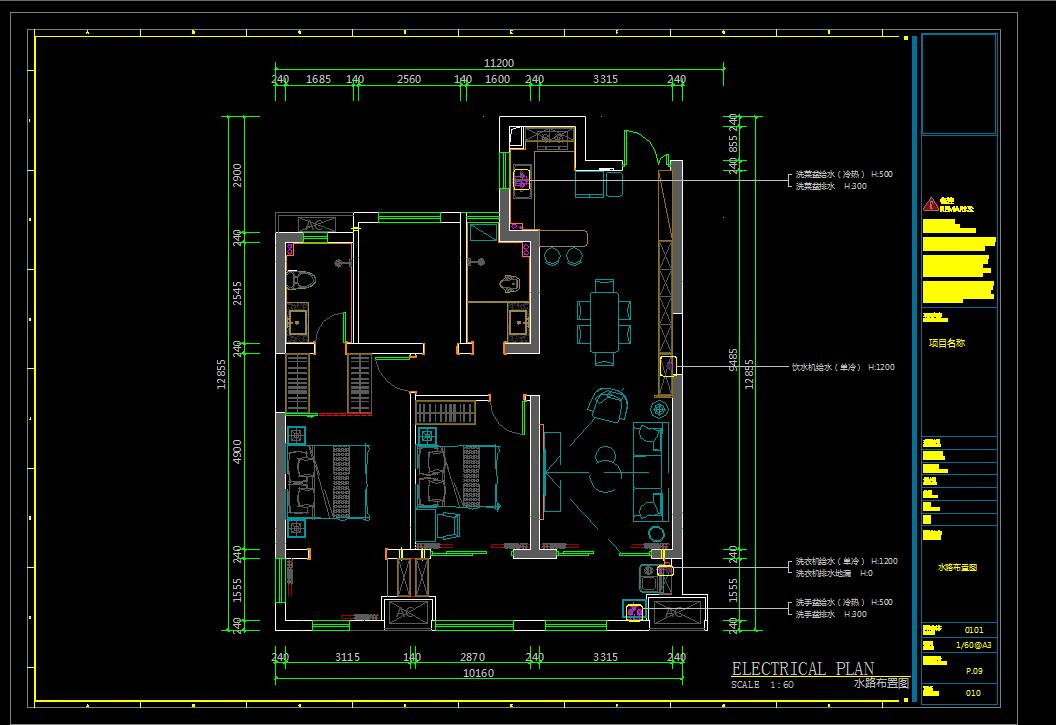This screenshot has width=1056, height=725.
Task: Pick the double bed in the left bedroom
Action: click(x=328, y=481)
